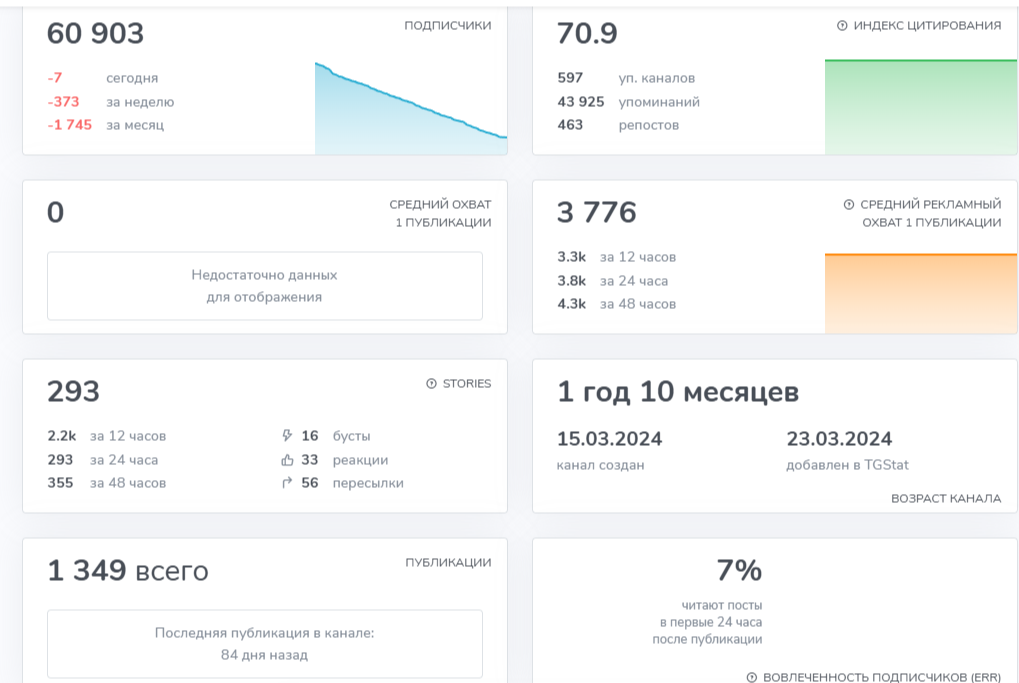Screen dimensions: 1019x683
Task: Click the Возраст канала label
Action: point(945,498)
